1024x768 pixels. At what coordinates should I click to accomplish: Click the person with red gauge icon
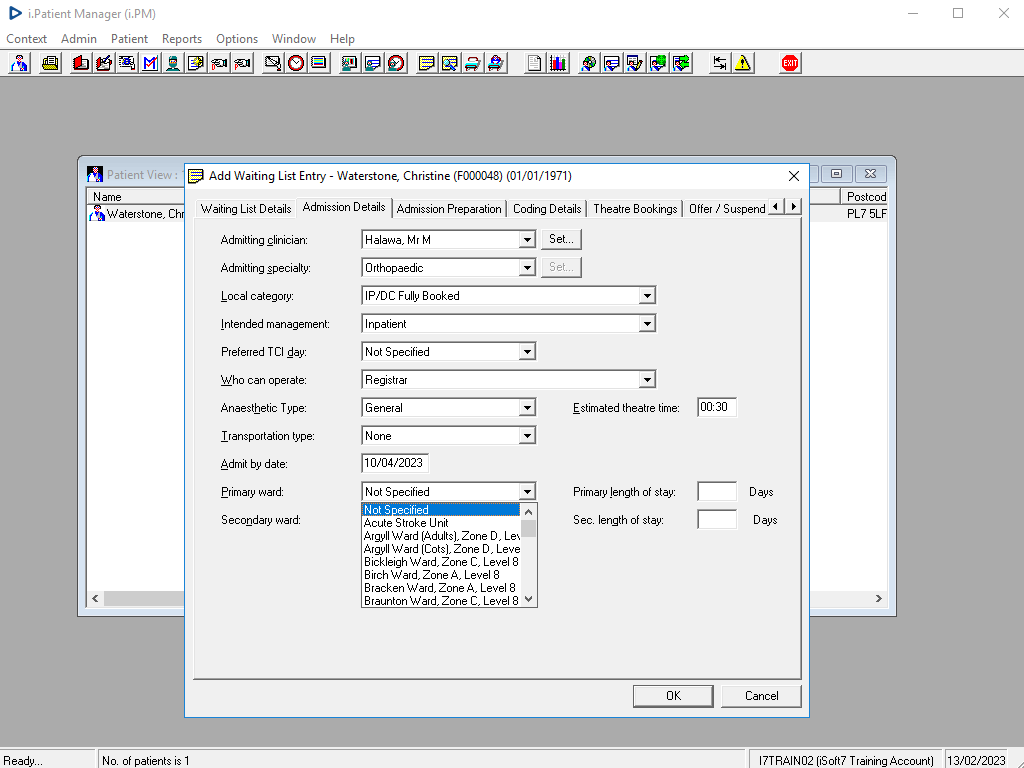(396, 63)
